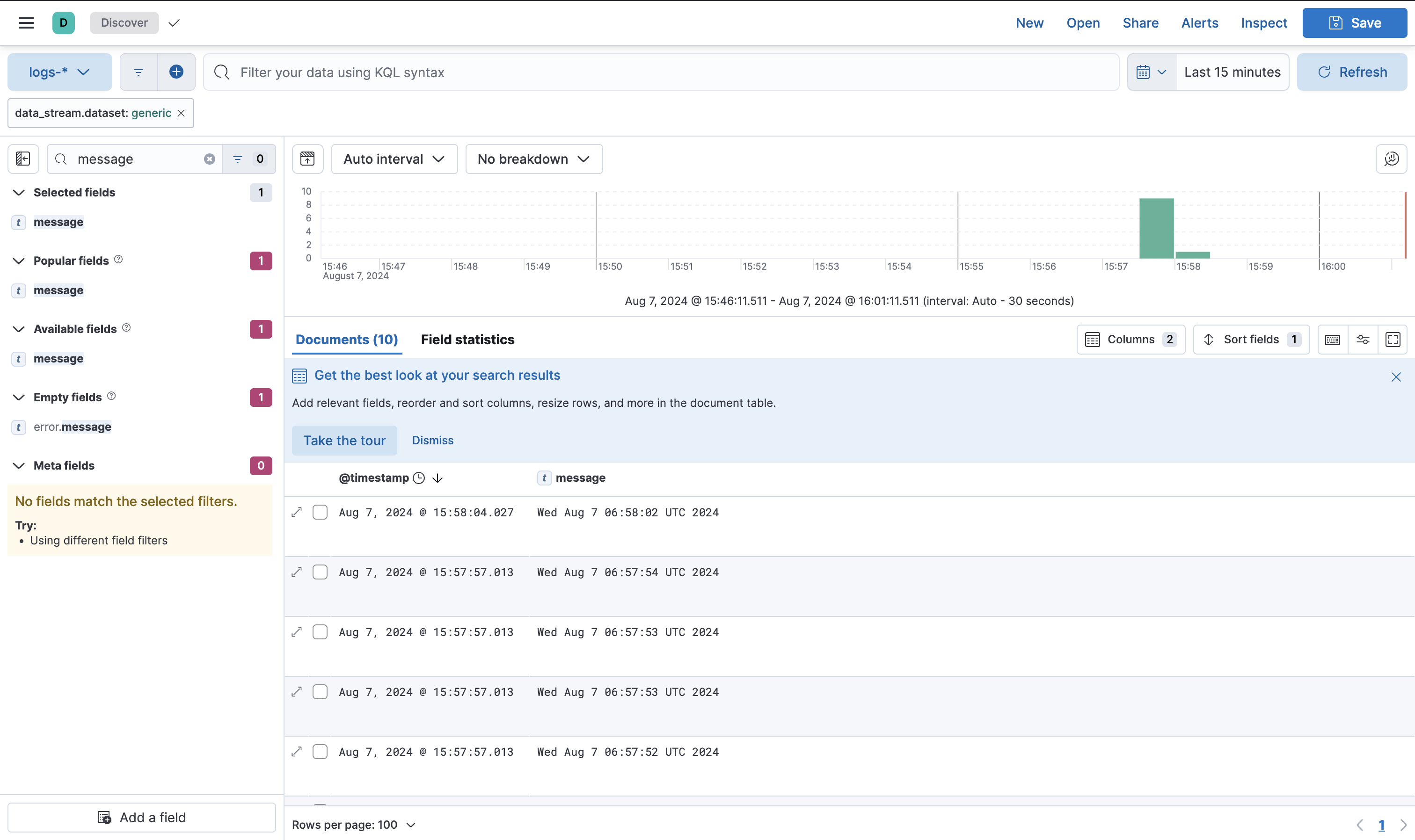Collapse the Popular fields section
The height and width of the screenshot is (840, 1415).
19,261
